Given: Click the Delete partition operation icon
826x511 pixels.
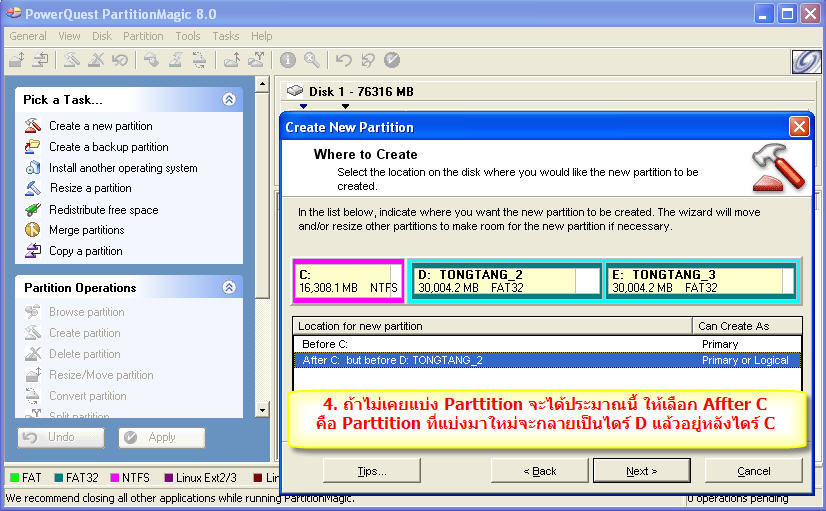Looking at the screenshot, I should [33, 353].
